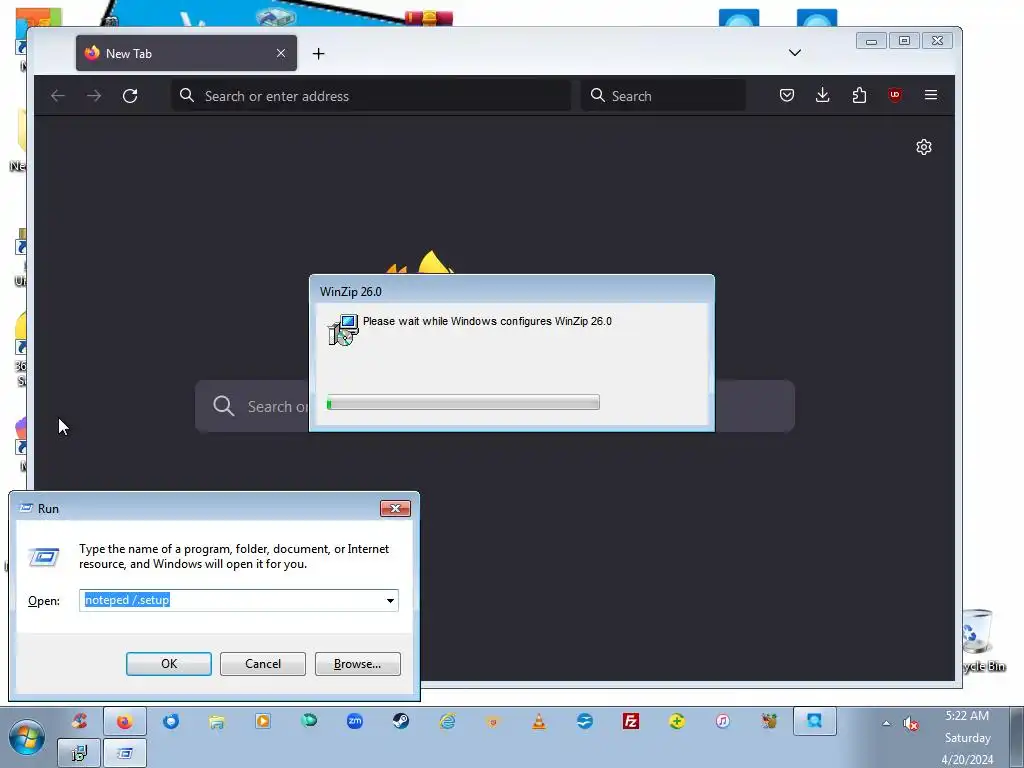1024x768 pixels.
Task: Switch to the installer taskbar button
Action: 78,753
